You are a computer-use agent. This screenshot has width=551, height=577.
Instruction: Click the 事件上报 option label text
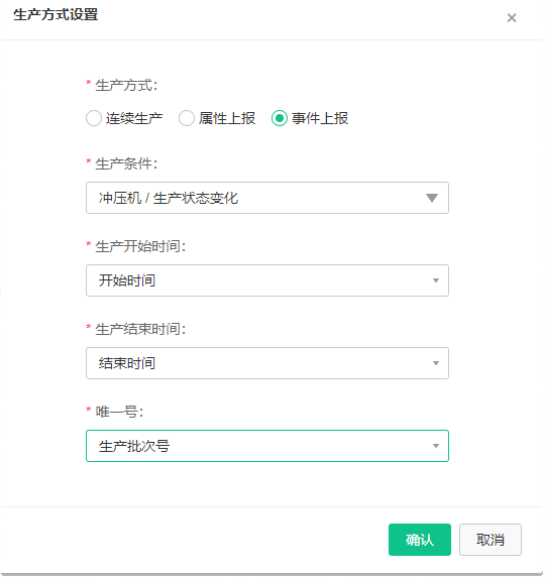click(320, 118)
